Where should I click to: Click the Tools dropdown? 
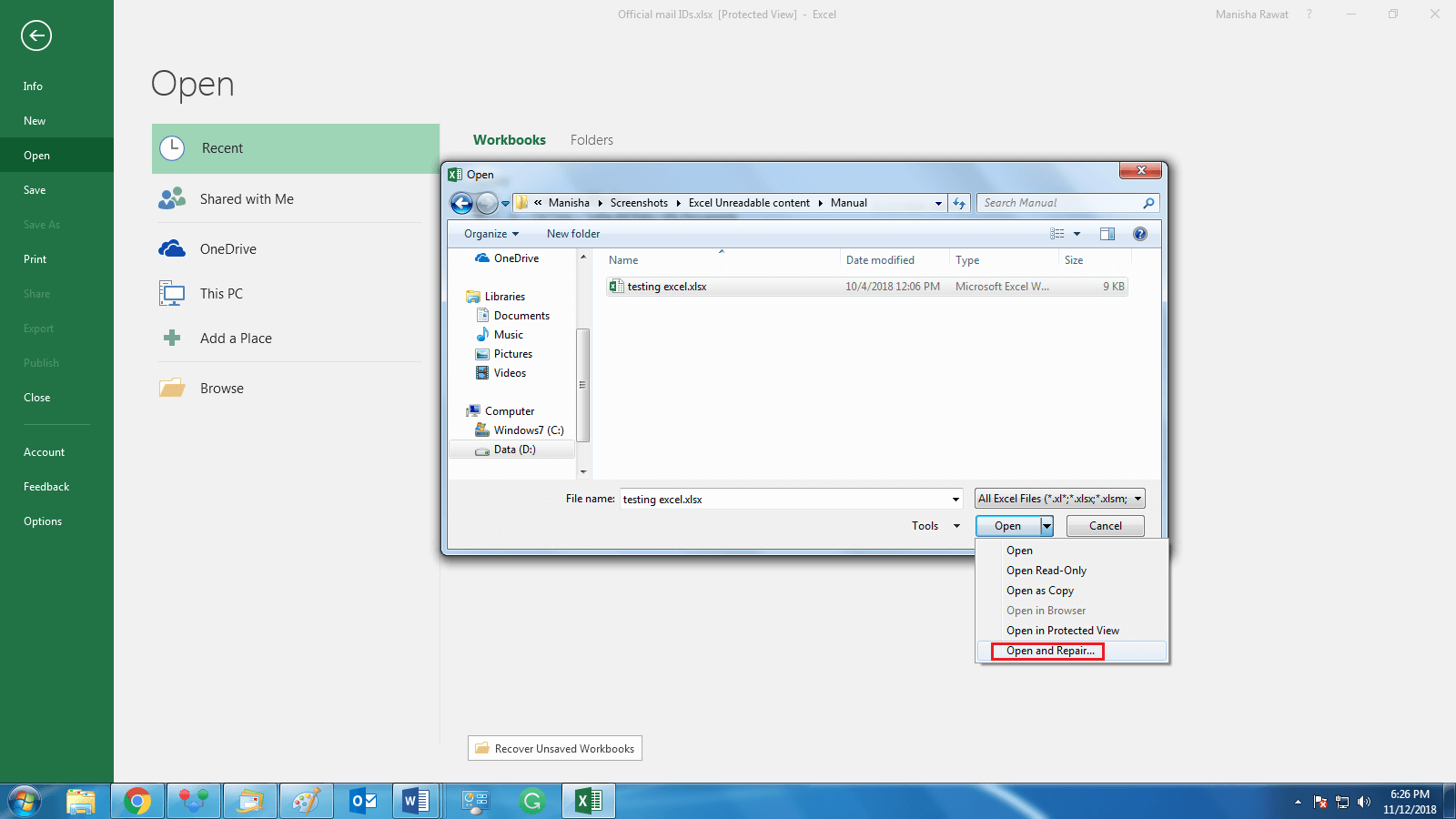935,526
